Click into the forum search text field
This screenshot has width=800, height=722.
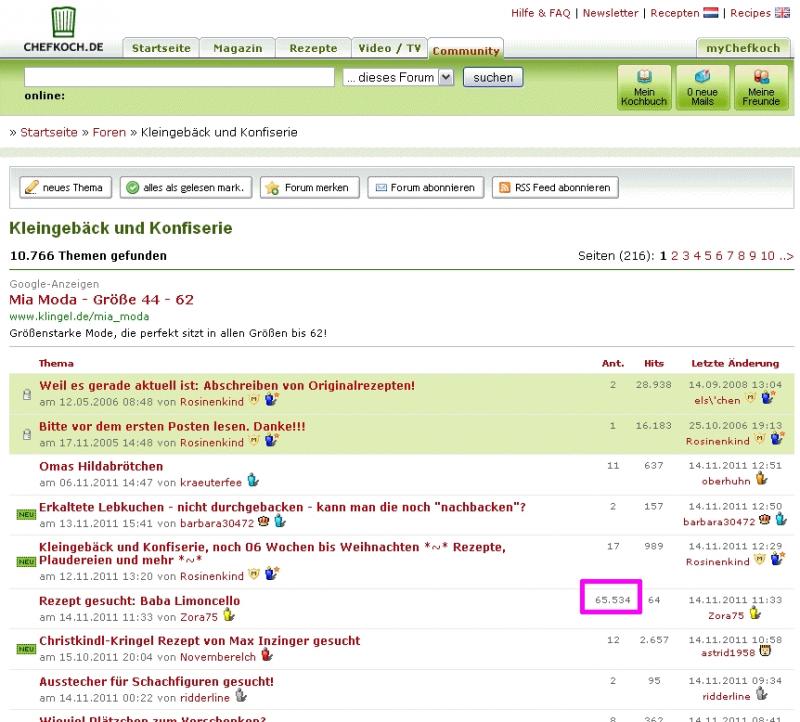tap(179, 77)
